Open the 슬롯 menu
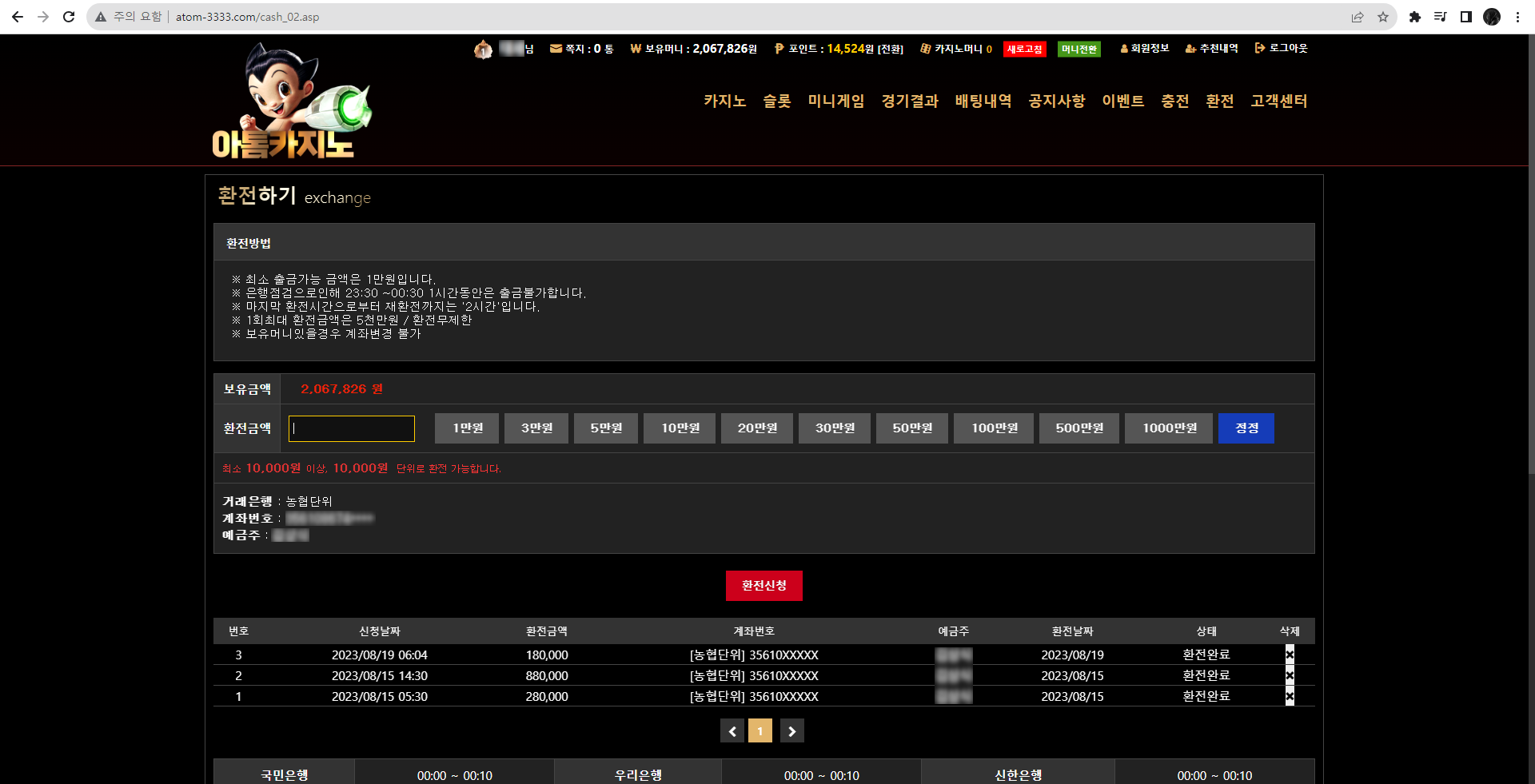 [777, 101]
